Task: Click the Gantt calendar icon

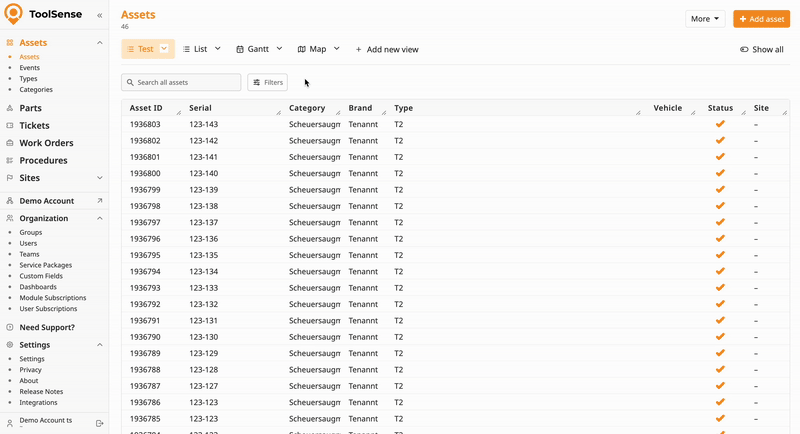Action: click(240, 49)
